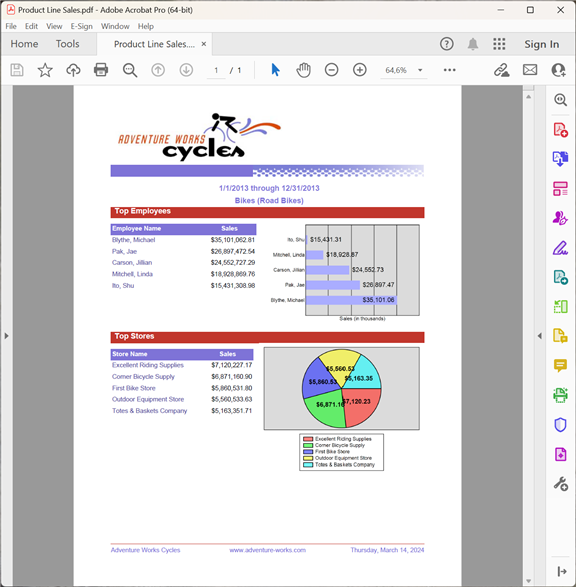Open the zoom level dropdown
This screenshot has height=587, width=576.
click(420, 70)
